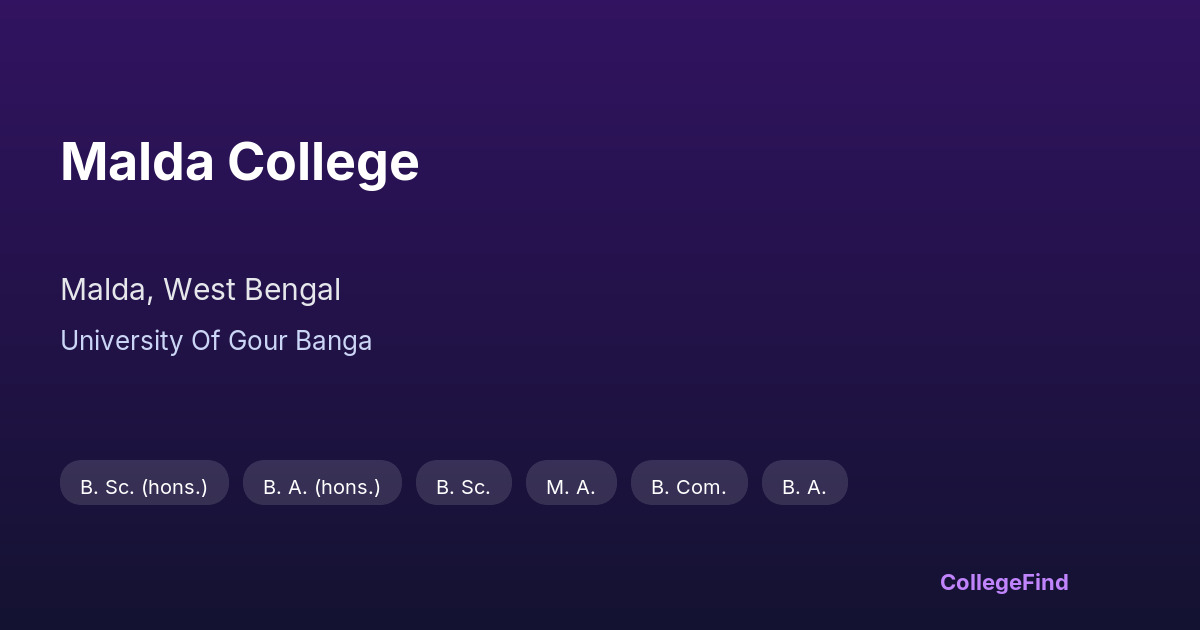Open the CollegeFind brand link
The width and height of the screenshot is (1200, 630).
pos(1004,582)
